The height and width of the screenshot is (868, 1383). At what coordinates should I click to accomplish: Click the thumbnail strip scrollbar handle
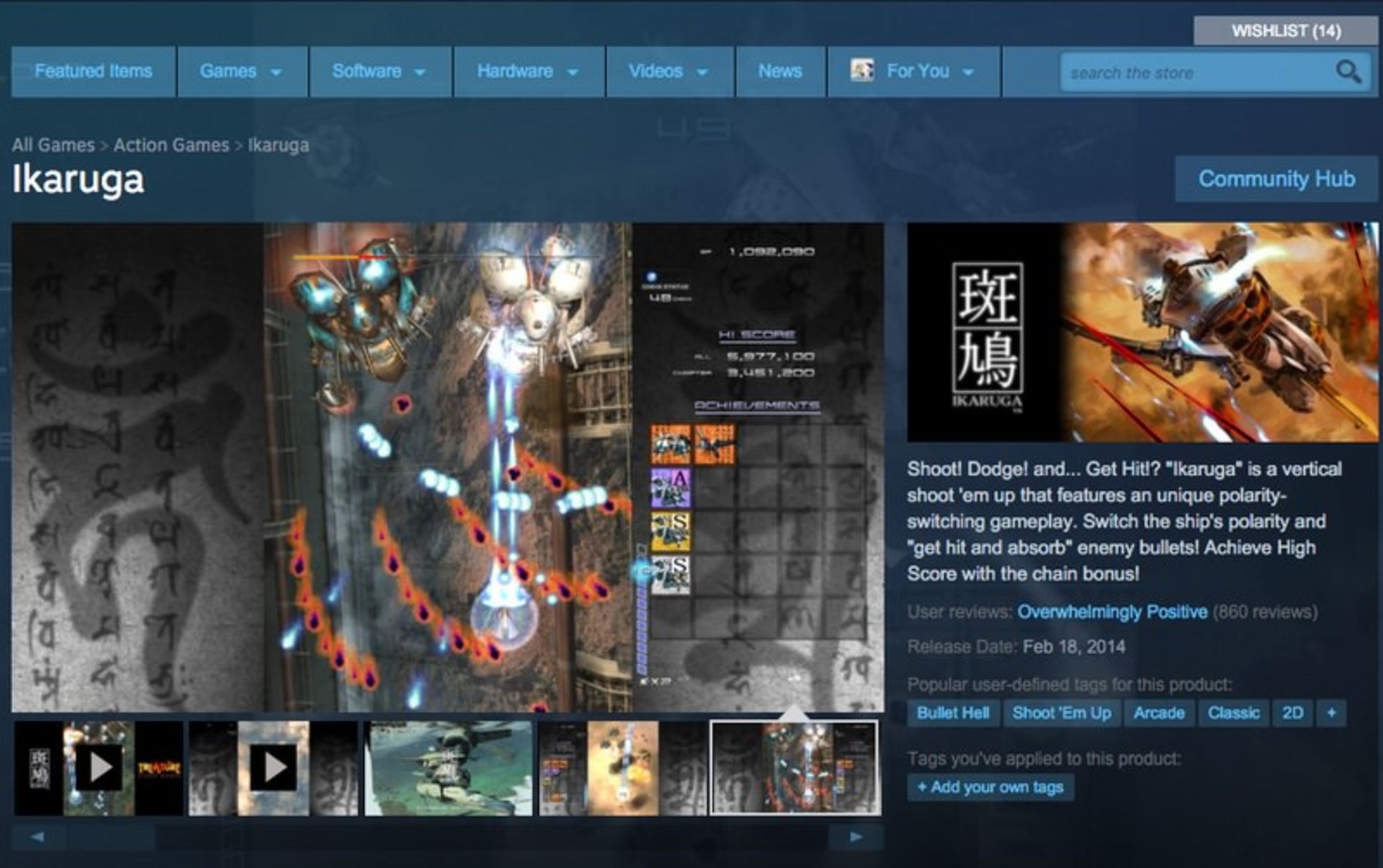tap(112, 837)
